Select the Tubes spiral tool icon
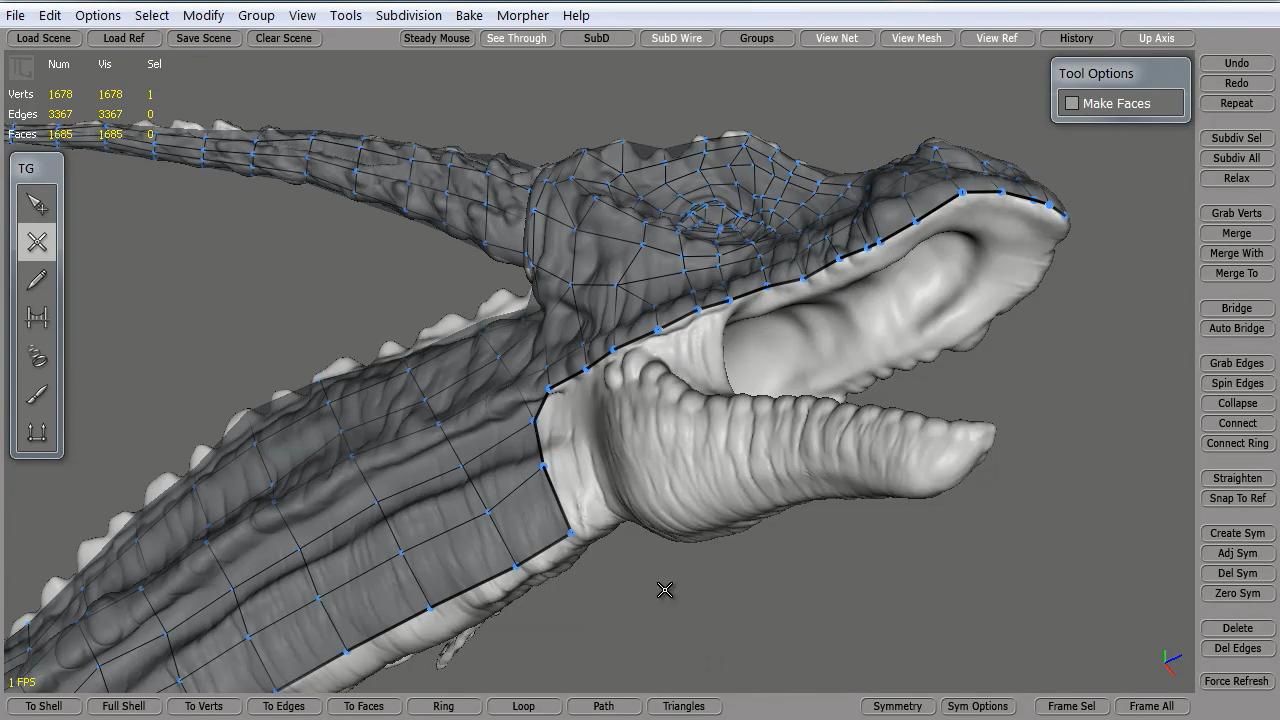 coord(37,356)
